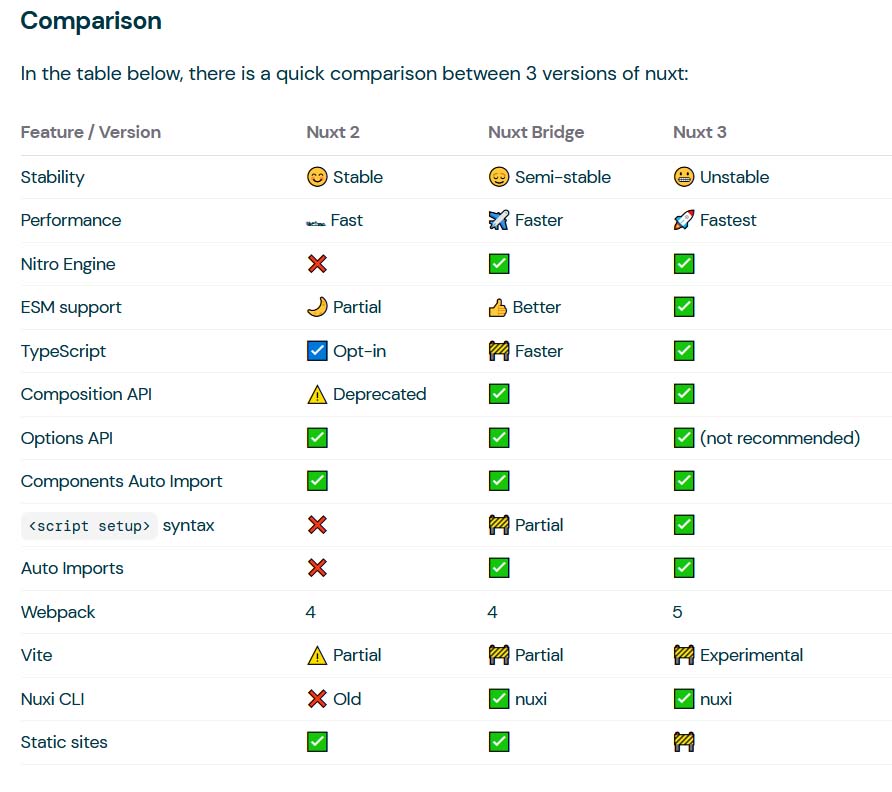Click the blue checkbox beside Opt-in
892x792 pixels.
coord(317,351)
